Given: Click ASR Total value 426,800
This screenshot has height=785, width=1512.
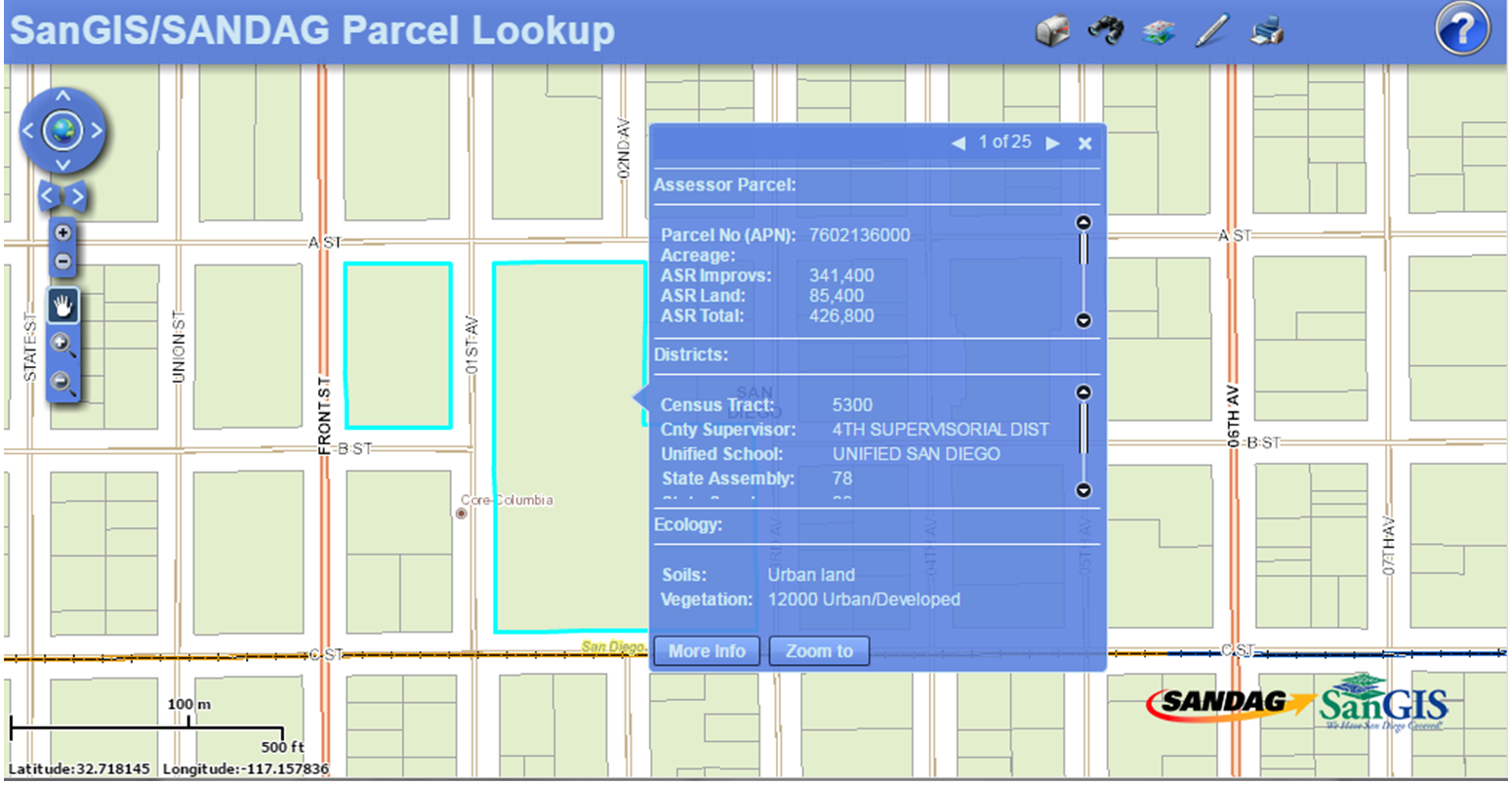Looking at the screenshot, I should point(841,316).
